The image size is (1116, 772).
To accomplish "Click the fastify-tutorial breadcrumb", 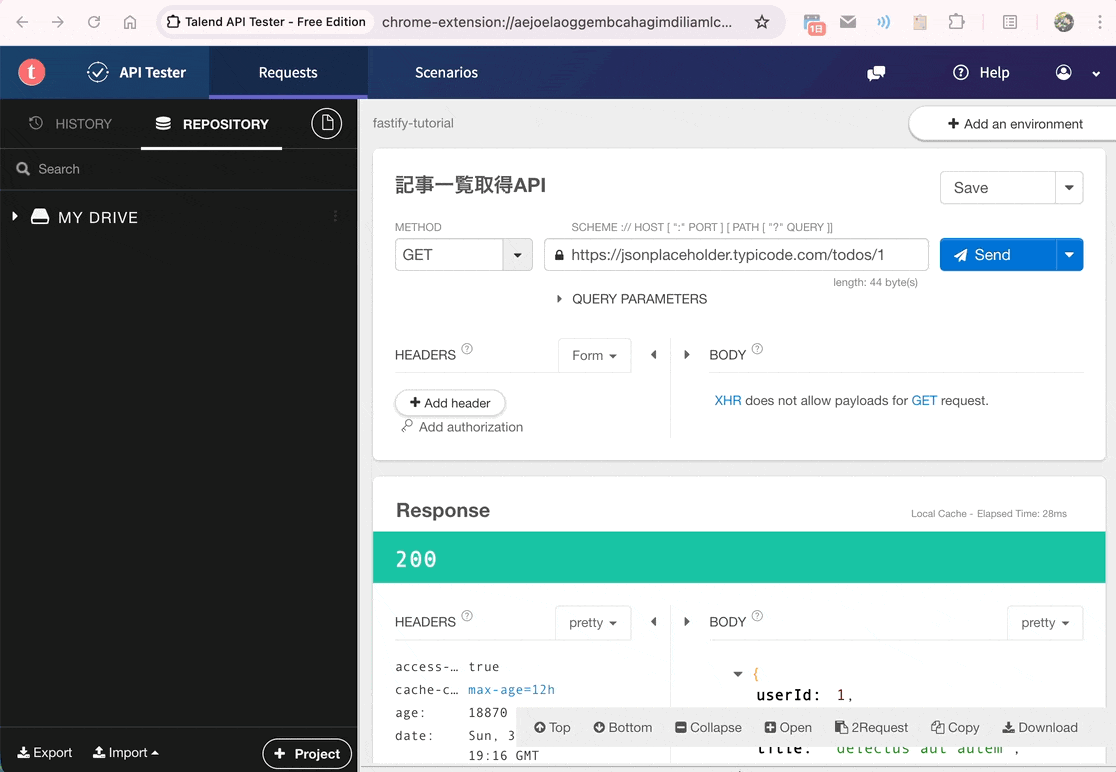I will point(413,123).
